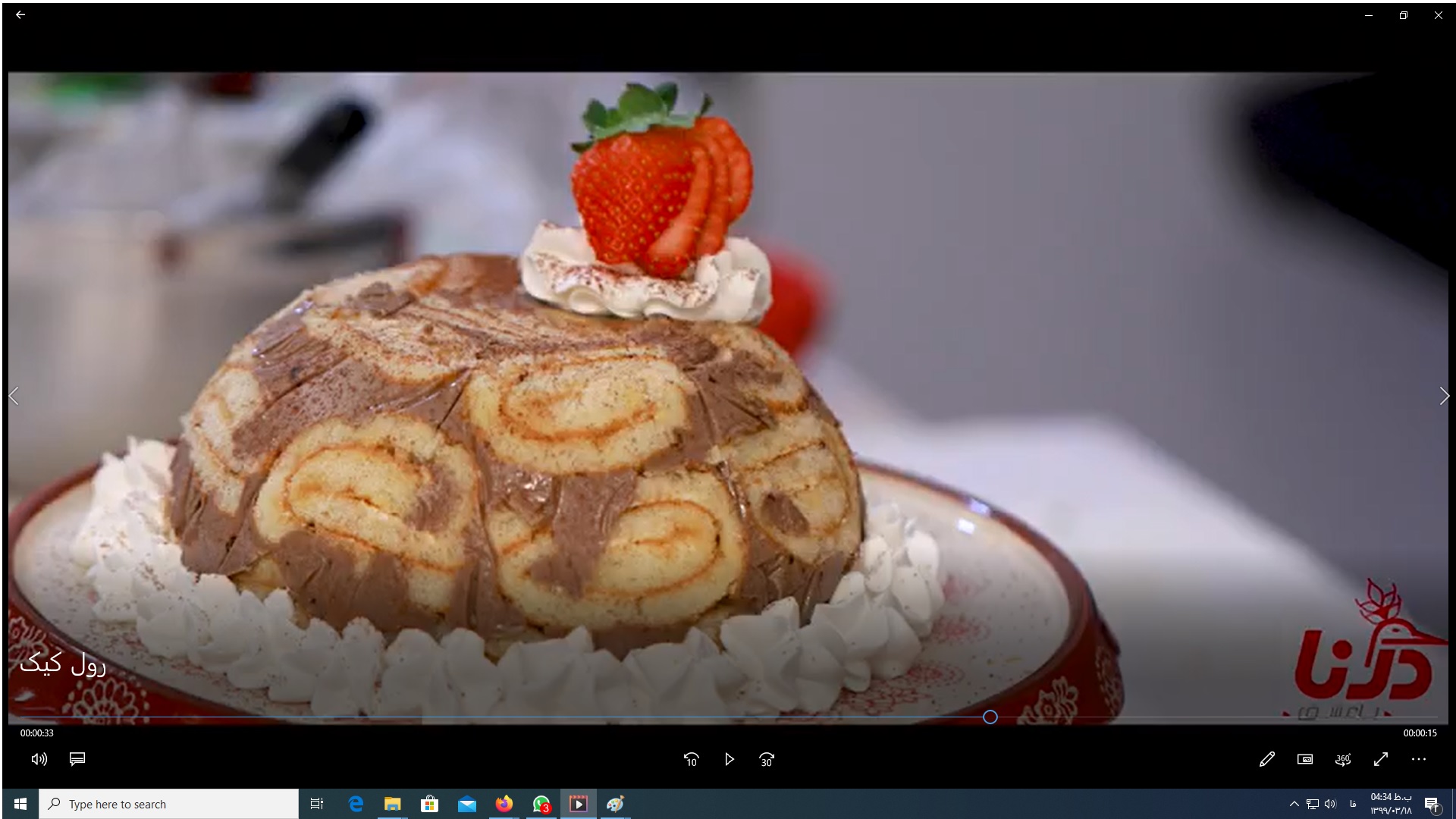
Task: Open File Explorer from taskbar
Action: point(392,804)
